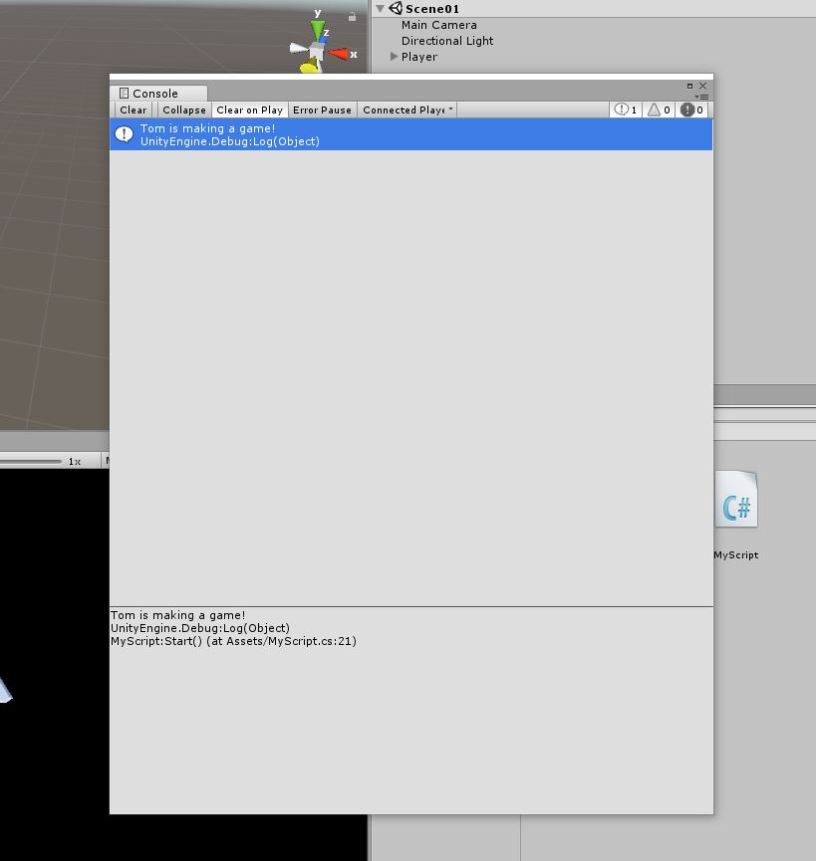Click the Unity icon beside Scene01
816x861 pixels.
tap(396, 8)
